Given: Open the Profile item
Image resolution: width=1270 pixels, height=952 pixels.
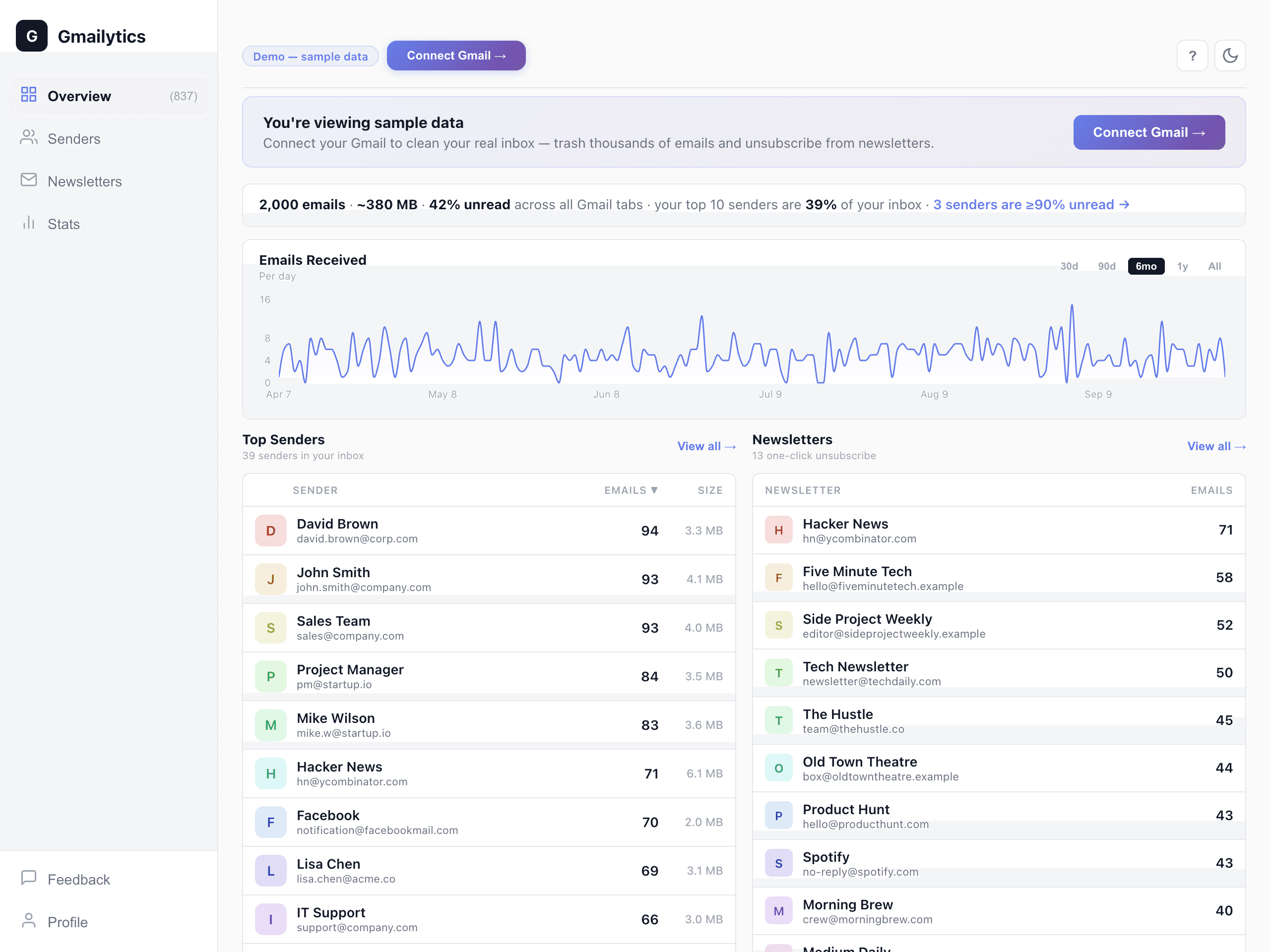Looking at the screenshot, I should (x=109, y=922).
